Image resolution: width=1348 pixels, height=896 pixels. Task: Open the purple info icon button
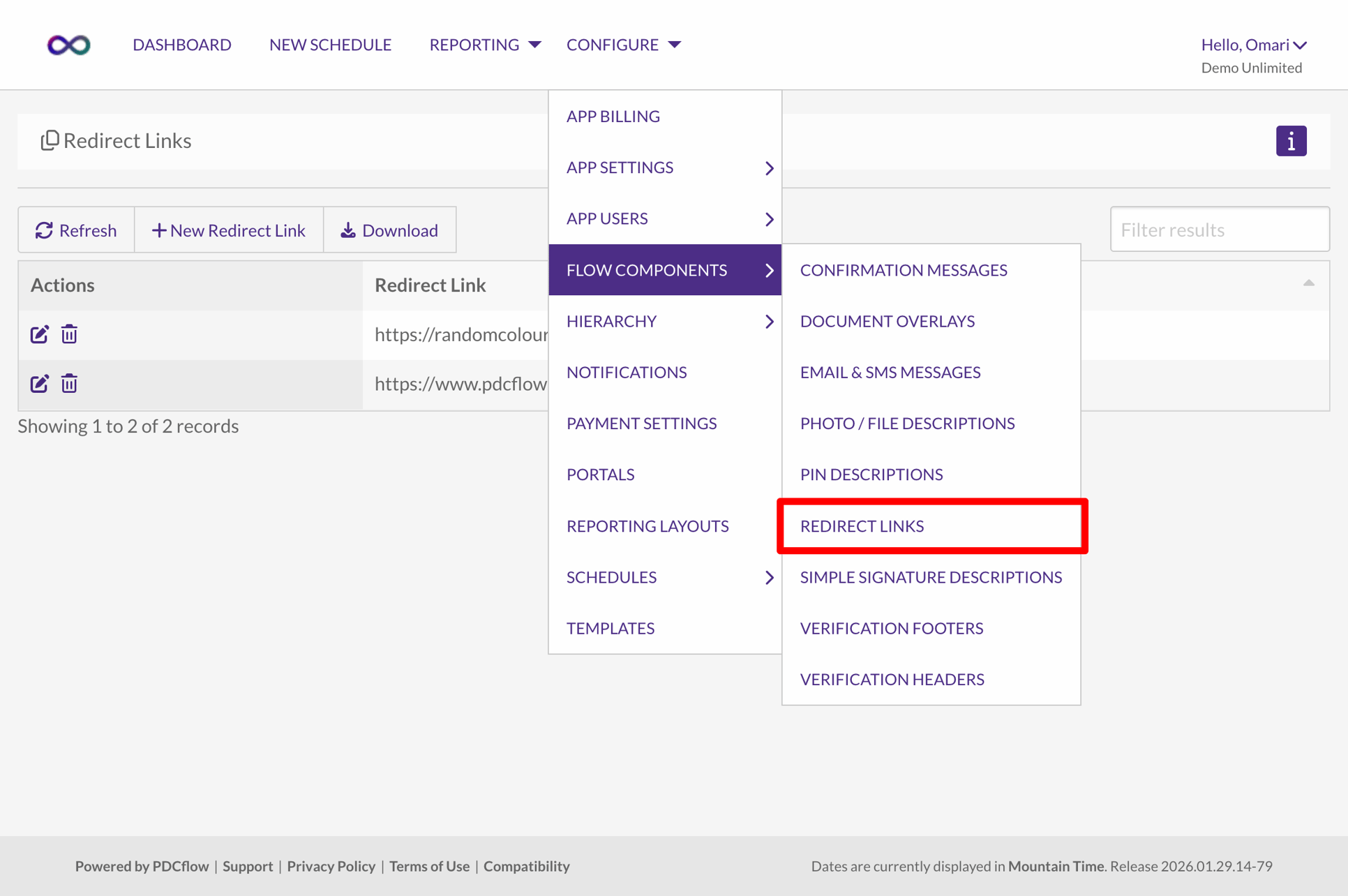[x=1291, y=141]
